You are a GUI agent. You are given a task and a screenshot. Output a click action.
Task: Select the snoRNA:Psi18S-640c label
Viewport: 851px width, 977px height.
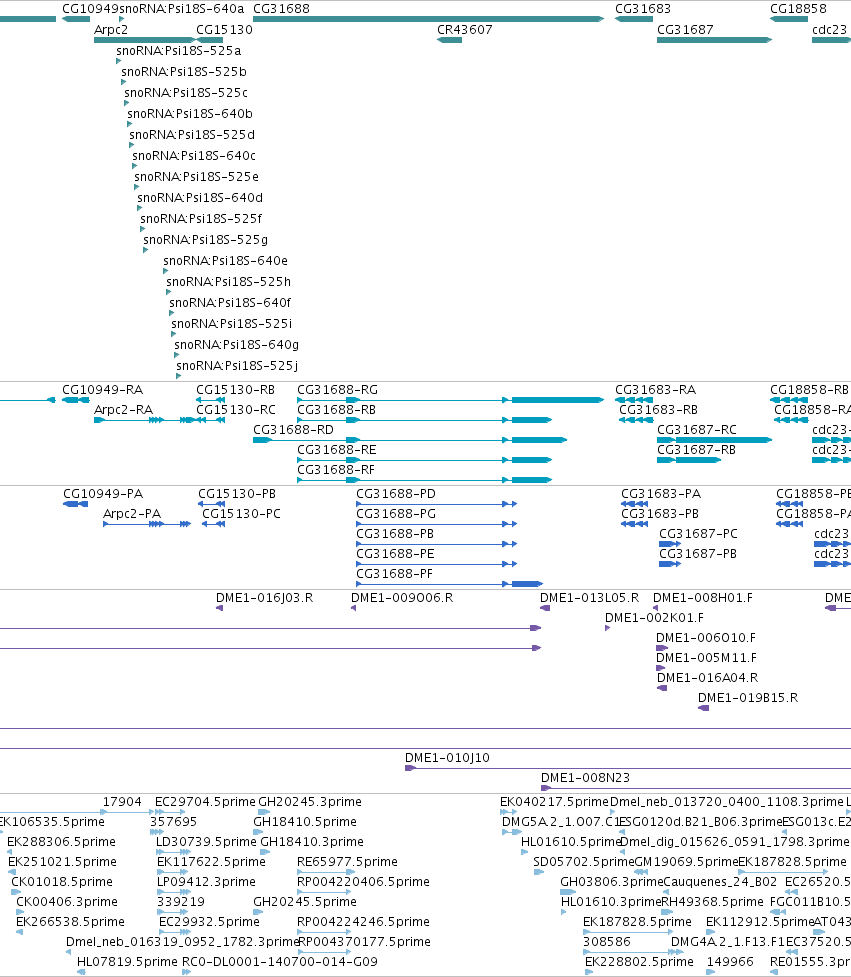(x=194, y=156)
